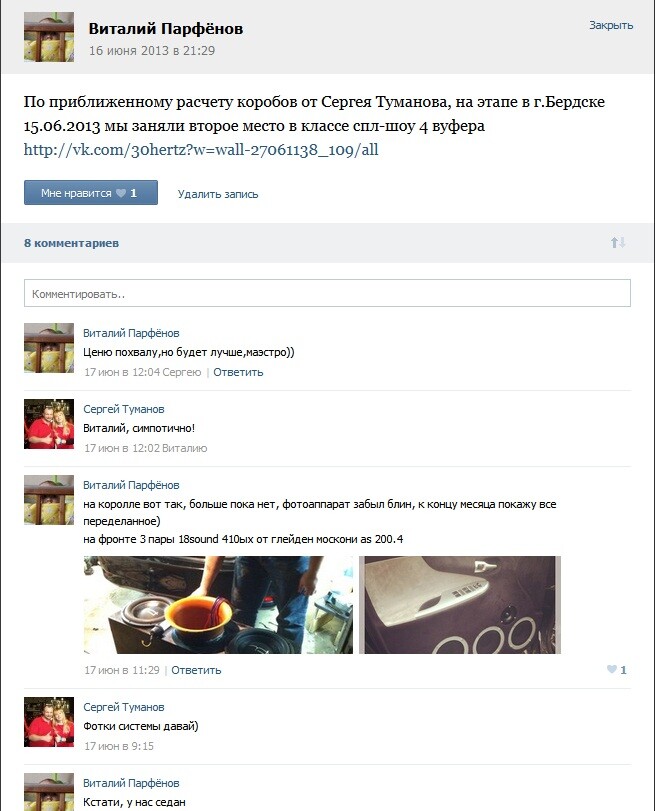This screenshot has width=655, height=811.
Task: Open Сергей Туманов's avatar beside 'Фотки системы давай'
Action: 49,722
